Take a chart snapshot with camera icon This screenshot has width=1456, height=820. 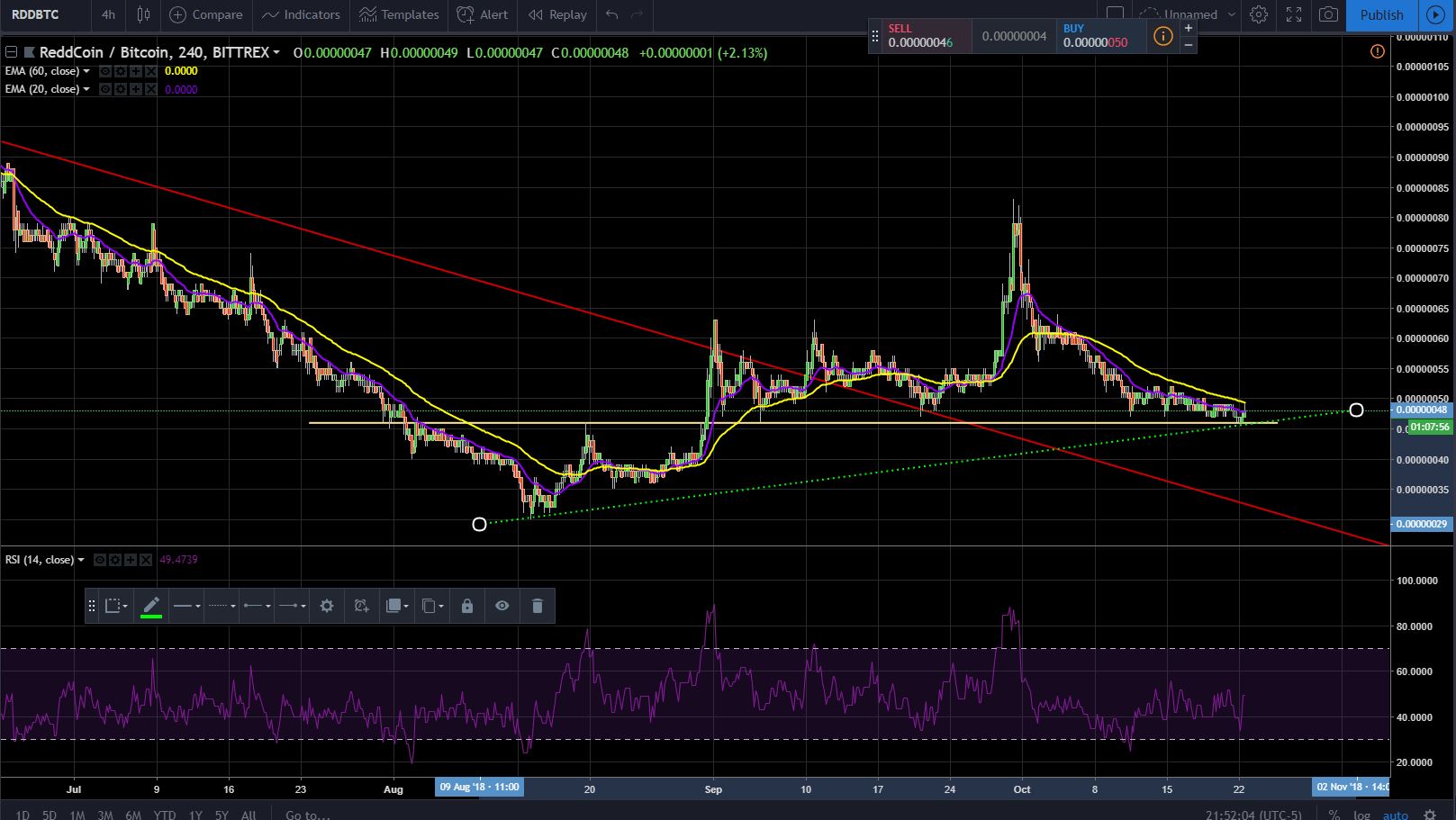(1328, 14)
